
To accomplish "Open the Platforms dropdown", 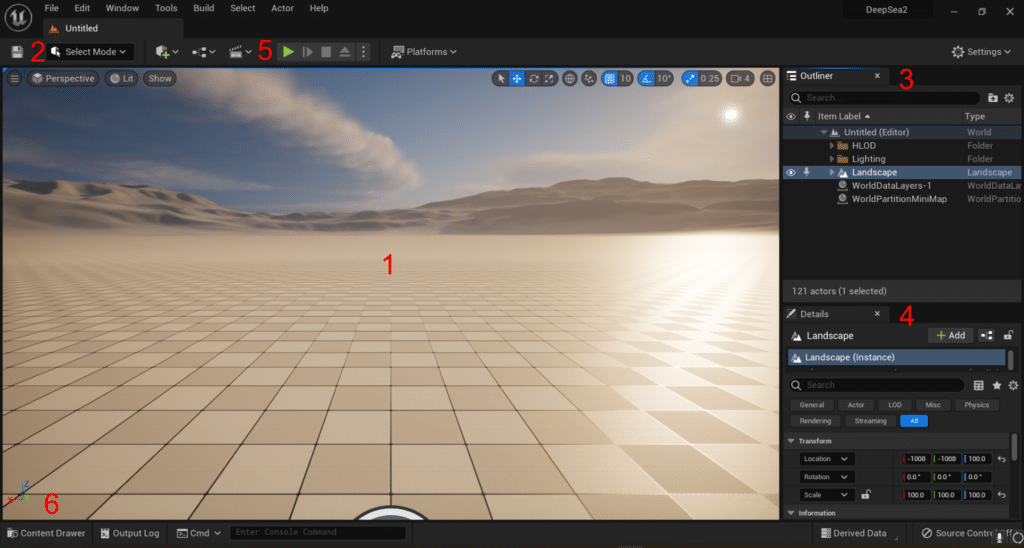I will (x=424, y=52).
